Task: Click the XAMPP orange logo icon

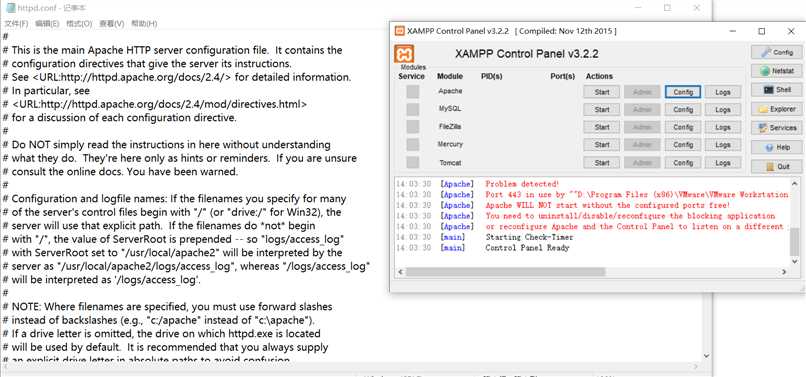Action: point(404,54)
